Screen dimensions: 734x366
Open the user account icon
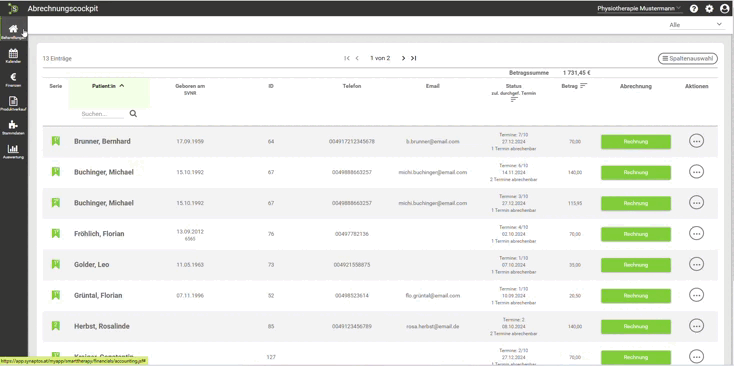coord(725,8)
